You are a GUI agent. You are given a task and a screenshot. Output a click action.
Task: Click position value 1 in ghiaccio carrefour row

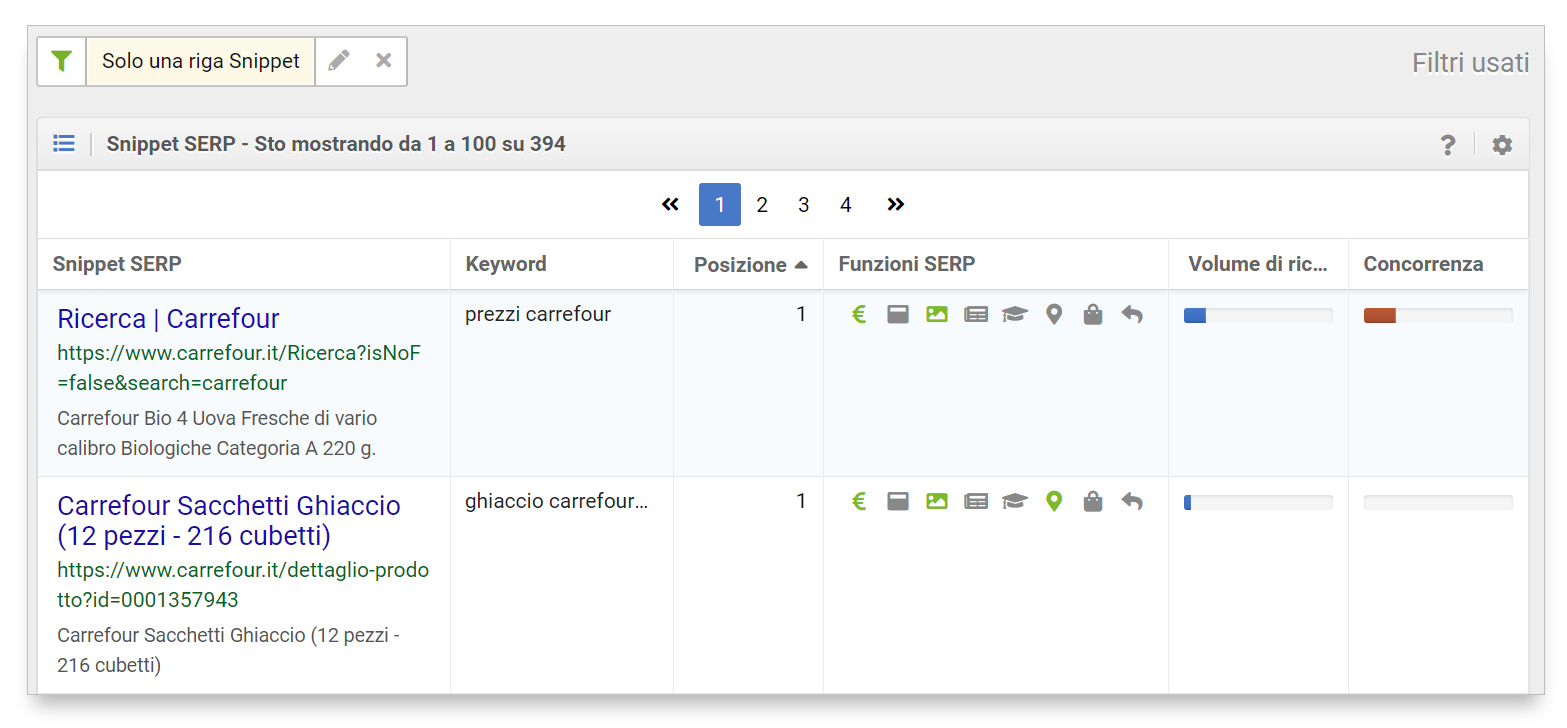pos(801,501)
